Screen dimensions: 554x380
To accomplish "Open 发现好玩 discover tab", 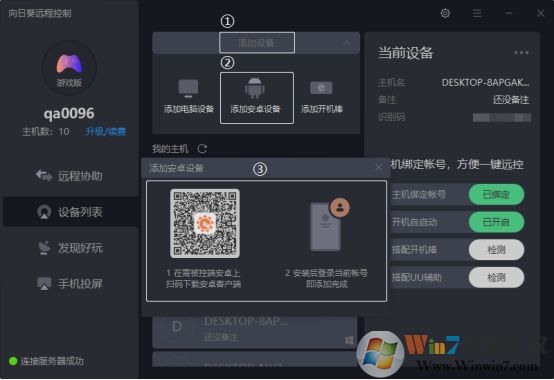I will (70, 248).
